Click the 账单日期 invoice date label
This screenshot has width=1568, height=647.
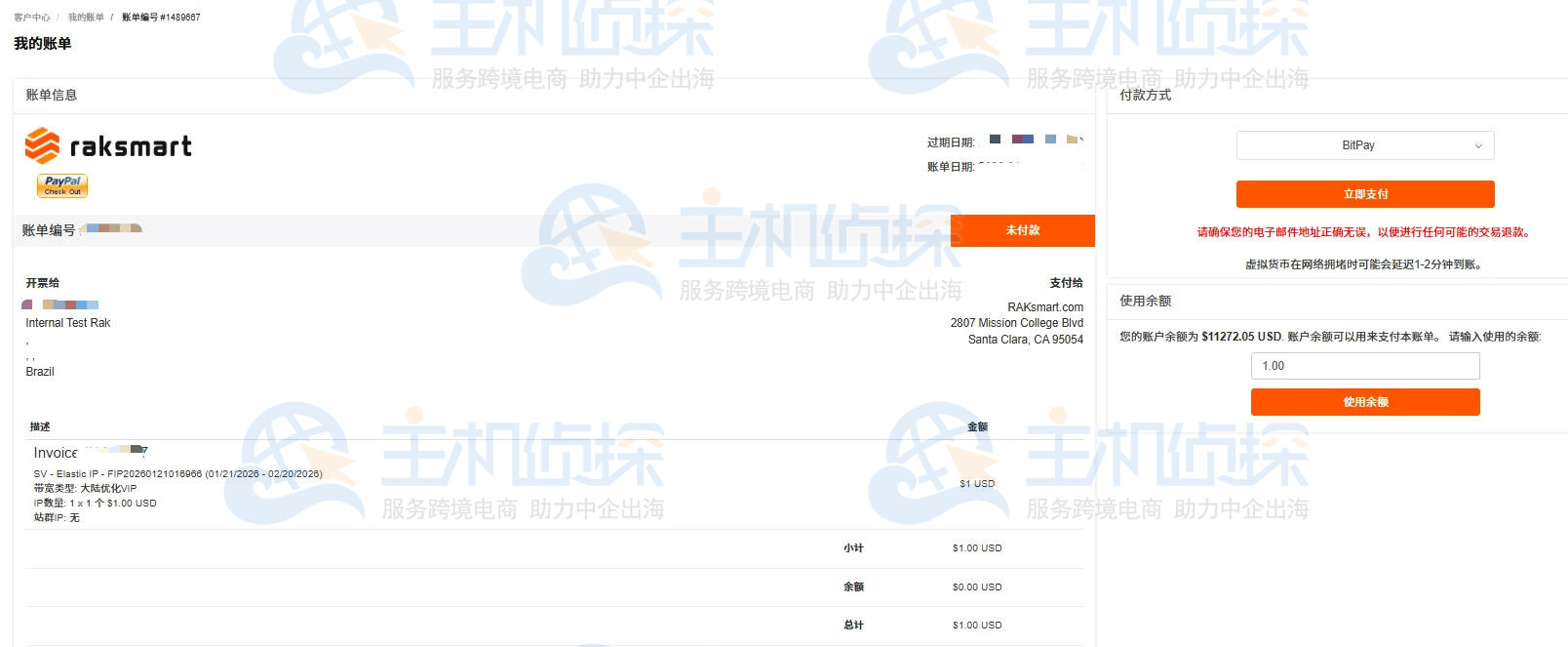(x=951, y=167)
